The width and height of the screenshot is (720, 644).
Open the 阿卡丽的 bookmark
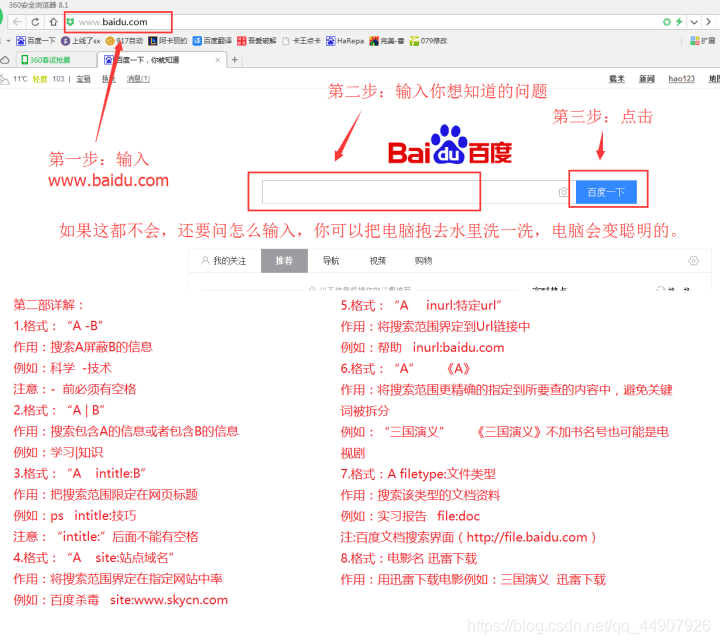tap(167, 41)
